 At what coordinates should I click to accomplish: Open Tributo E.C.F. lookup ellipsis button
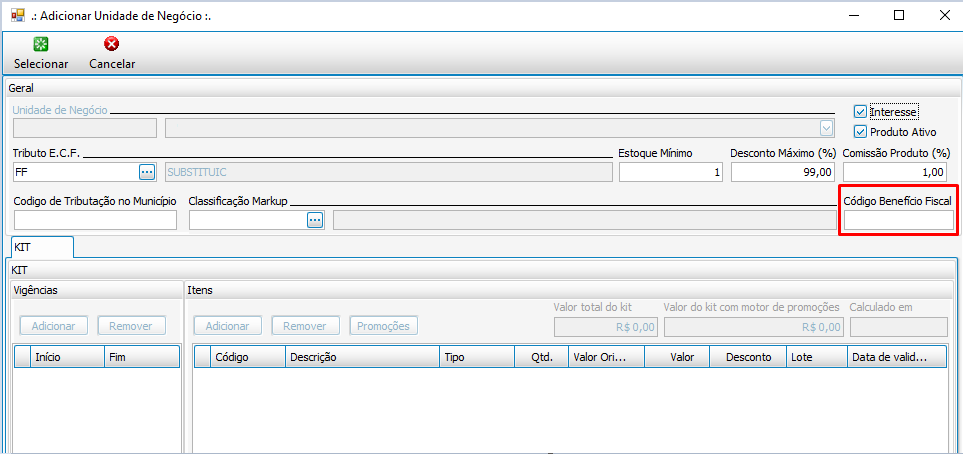146,172
